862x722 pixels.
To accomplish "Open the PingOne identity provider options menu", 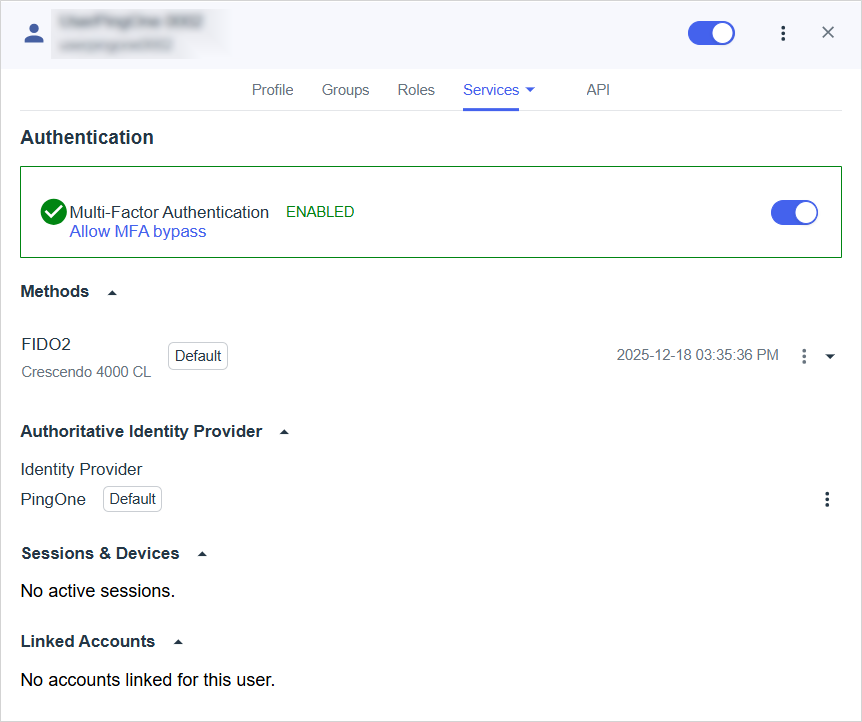I will pos(827,499).
